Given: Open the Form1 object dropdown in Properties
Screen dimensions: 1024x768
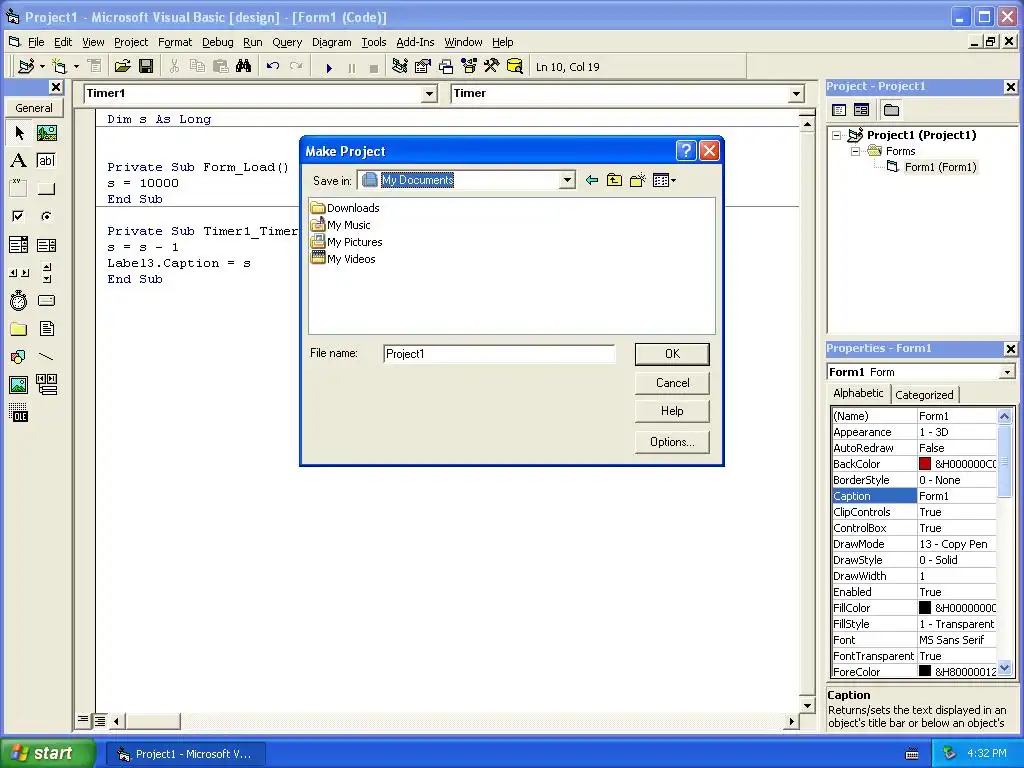Looking at the screenshot, I should (1008, 372).
